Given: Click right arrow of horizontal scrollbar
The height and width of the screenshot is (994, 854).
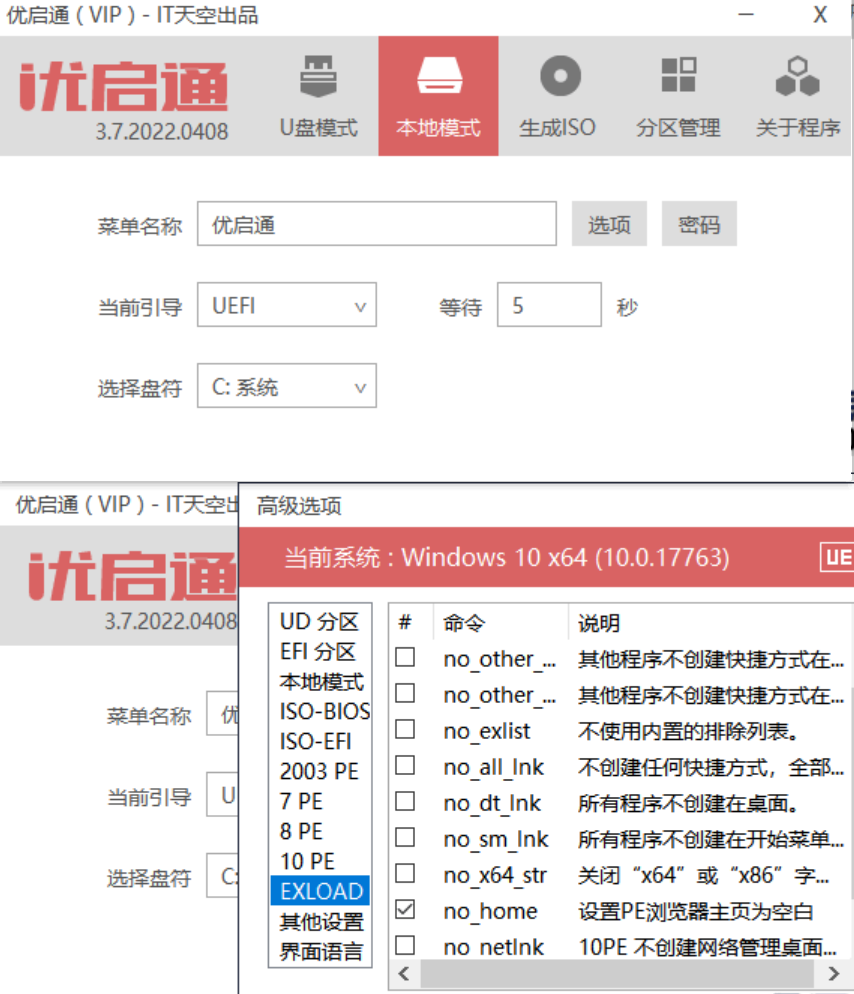Looking at the screenshot, I should tap(834, 973).
